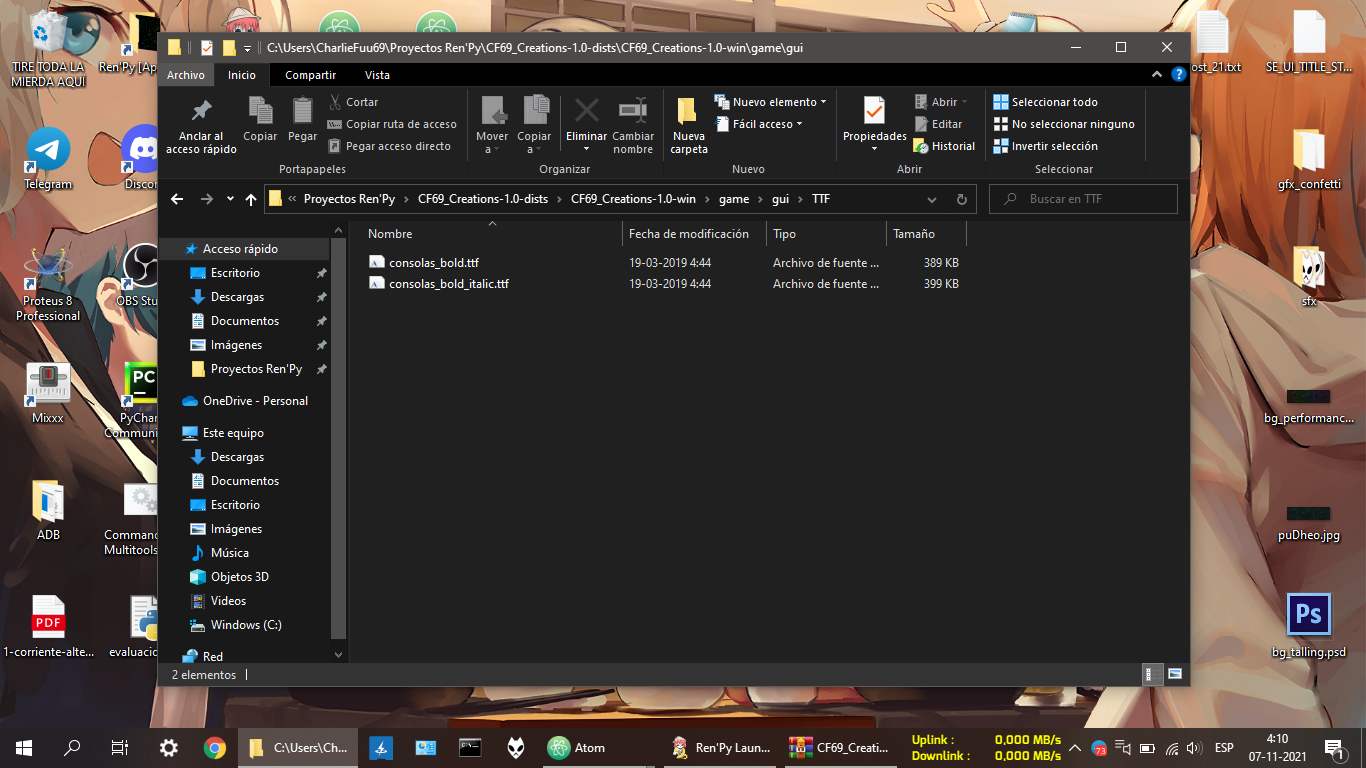Click Seleccionar todo in ribbon
The width and height of the screenshot is (1366, 768).
1045,102
